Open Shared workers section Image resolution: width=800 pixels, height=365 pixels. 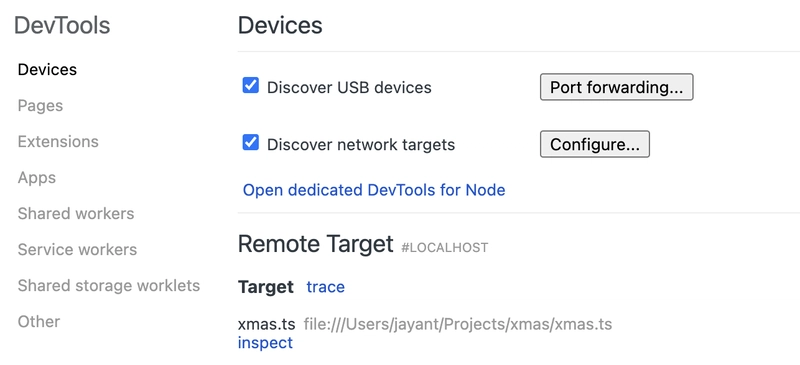pos(76,213)
